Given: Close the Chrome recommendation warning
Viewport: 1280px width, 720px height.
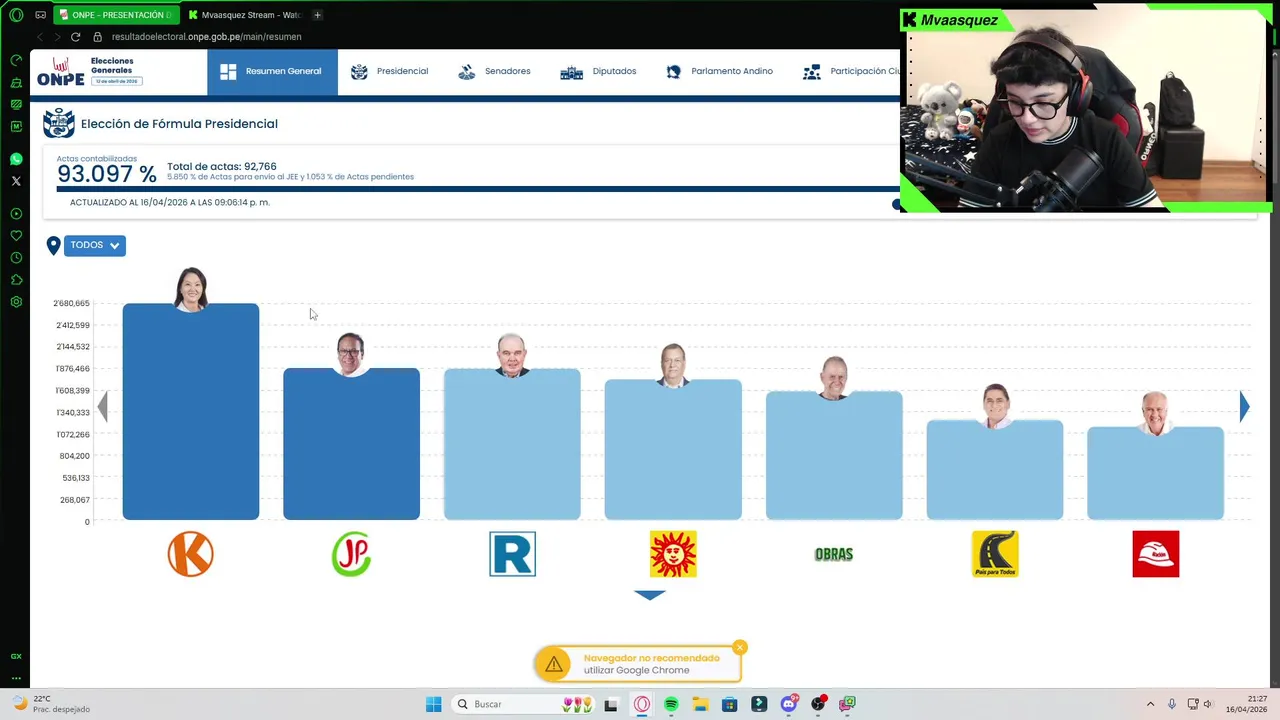Looking at the screenshot, I should tap(740, 647).
